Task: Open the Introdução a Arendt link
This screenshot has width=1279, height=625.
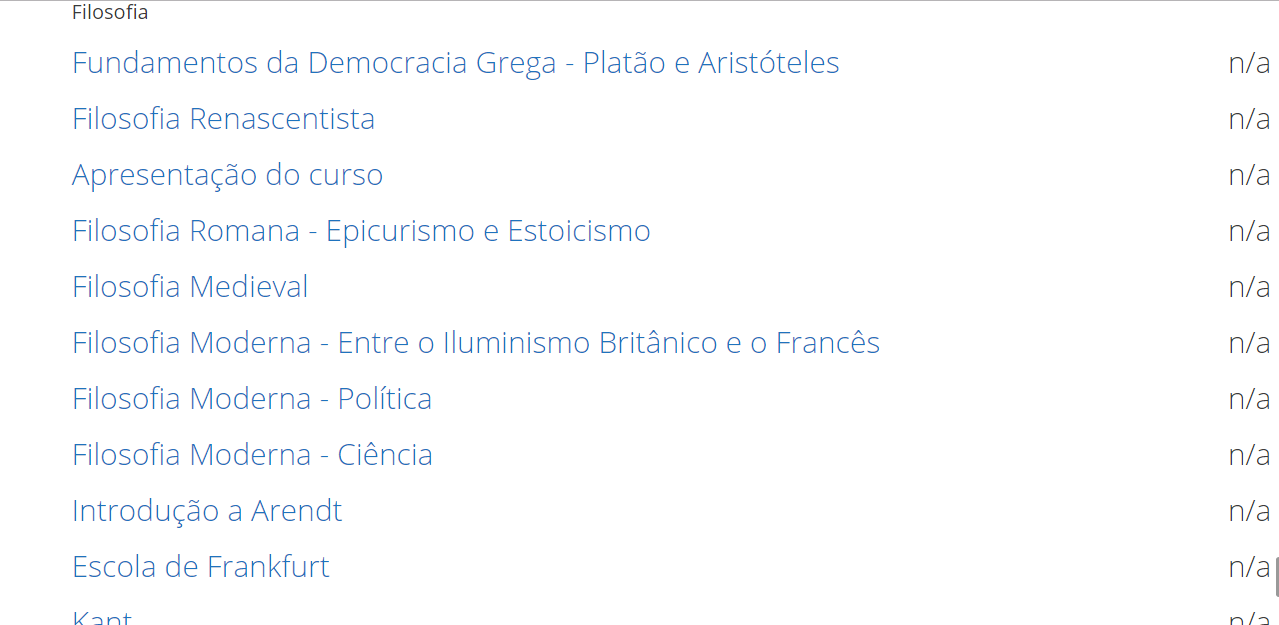Action: [x=207, y=511]
